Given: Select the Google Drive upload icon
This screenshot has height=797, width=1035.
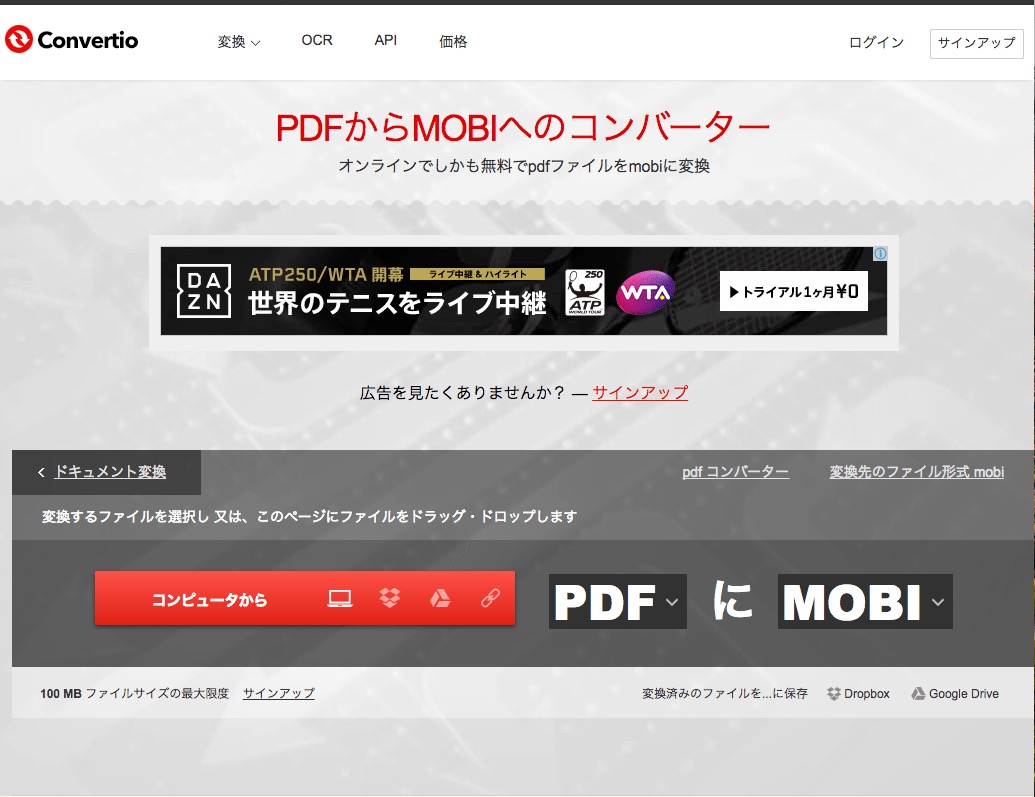Looking at the screenshot, I should click(440, 599).
